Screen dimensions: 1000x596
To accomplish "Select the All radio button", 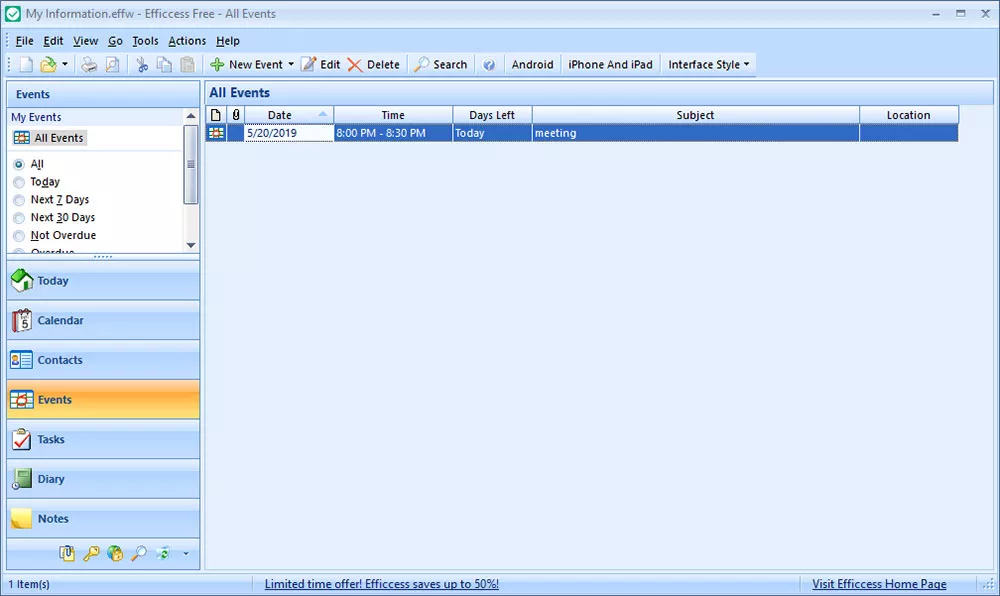I will click(x=19, y=164).
